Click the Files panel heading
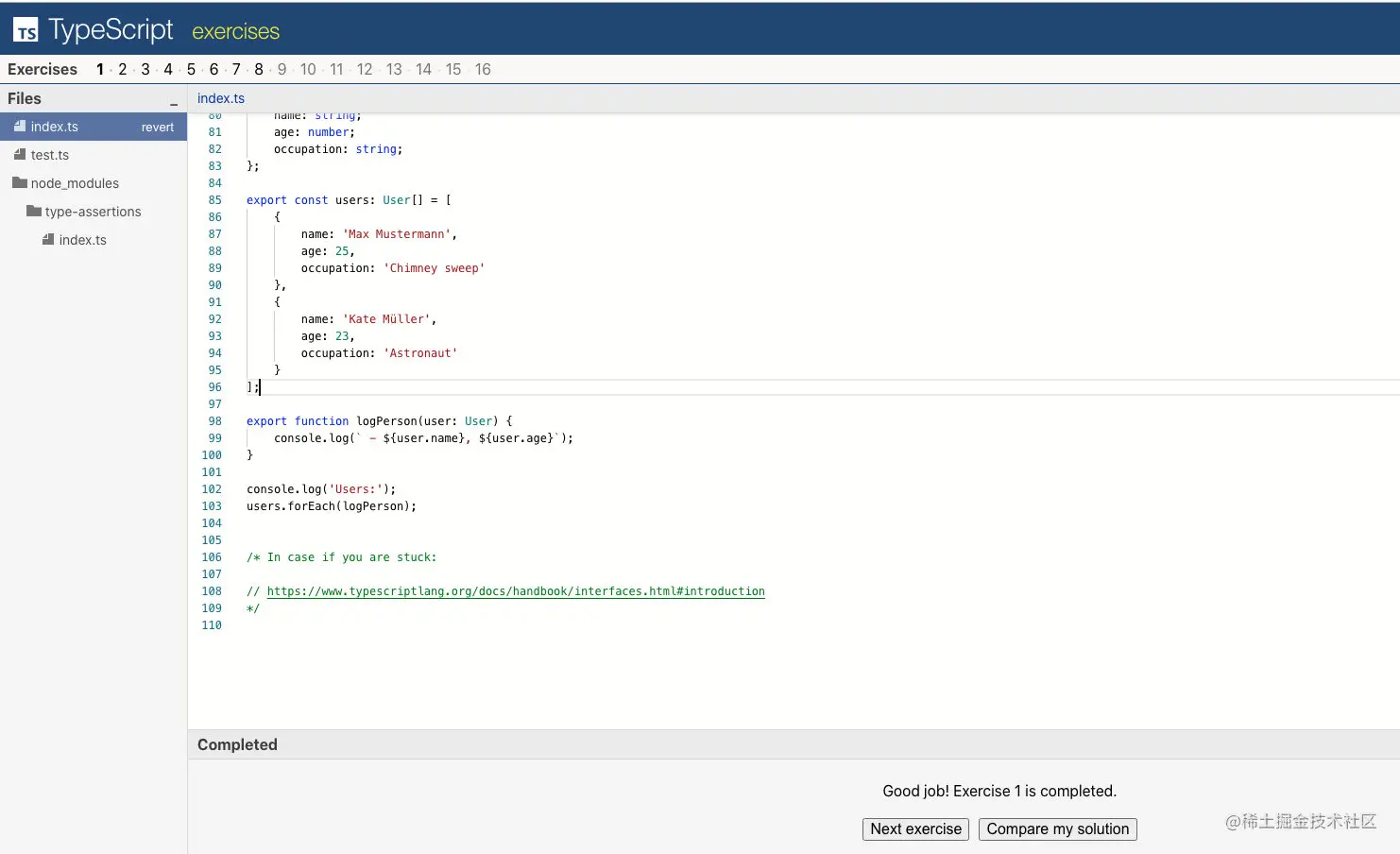 point(25,98)
